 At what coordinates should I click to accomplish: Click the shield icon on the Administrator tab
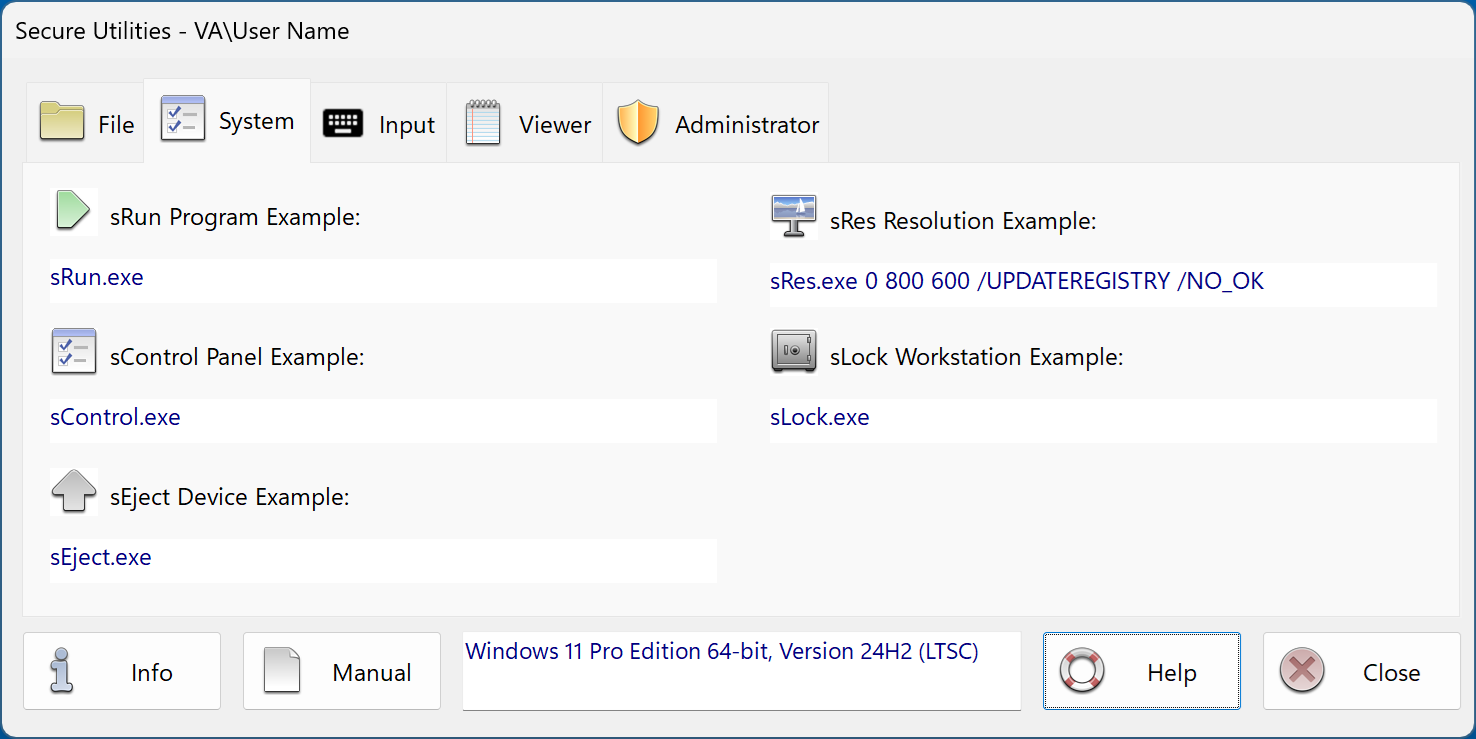coord(638,122)
